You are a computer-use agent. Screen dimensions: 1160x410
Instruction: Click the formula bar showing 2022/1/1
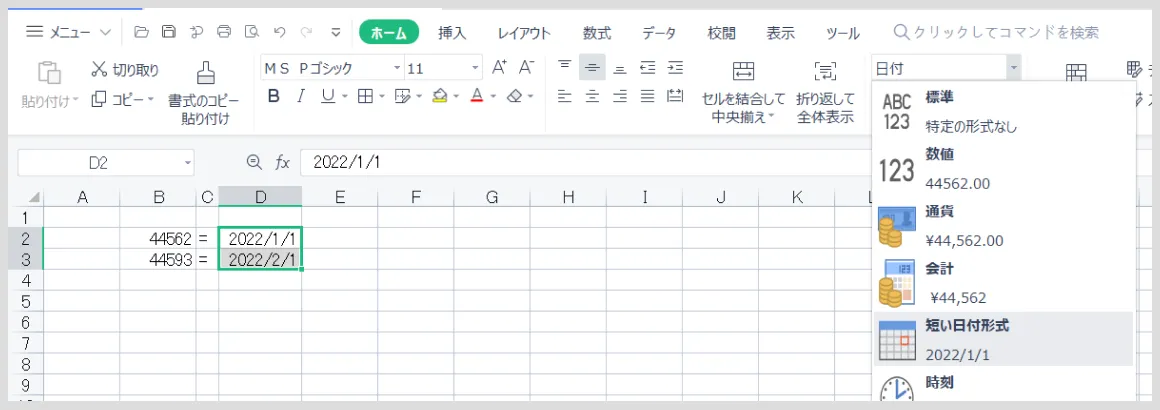[587, 162]
